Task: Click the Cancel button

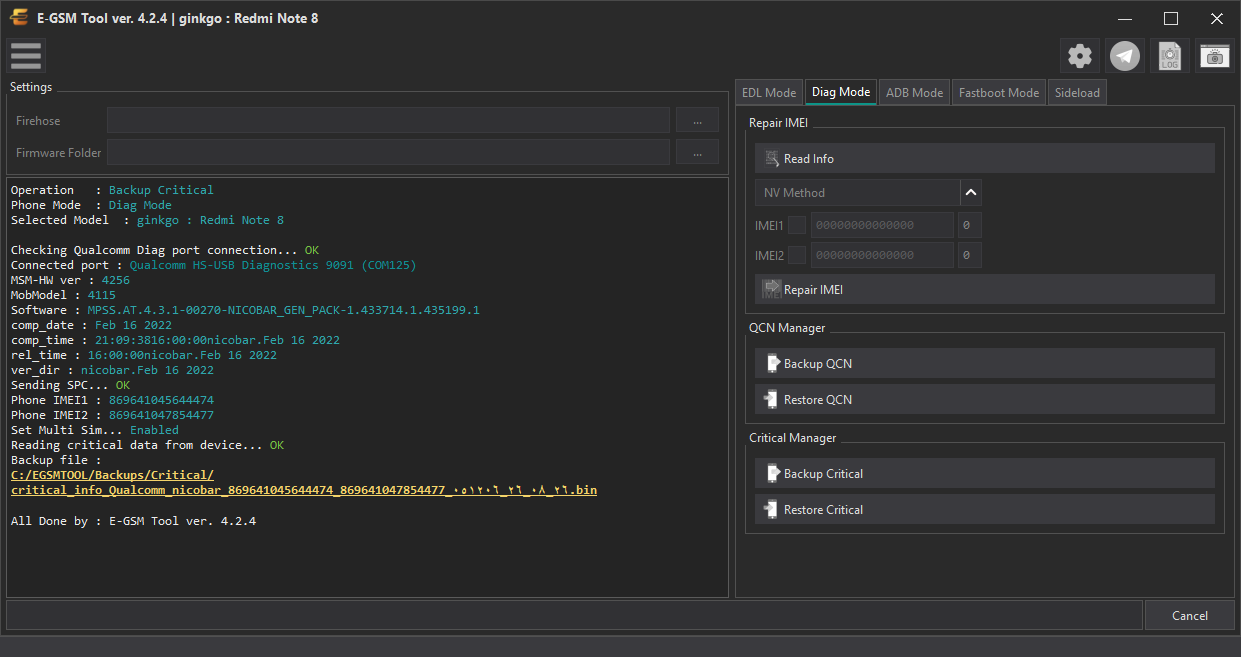Action: [x=1189, y=615]
